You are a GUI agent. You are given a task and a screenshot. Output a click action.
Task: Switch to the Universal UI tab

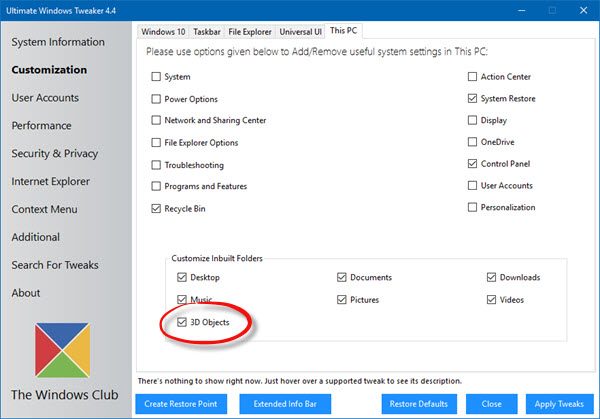[300, 32]
